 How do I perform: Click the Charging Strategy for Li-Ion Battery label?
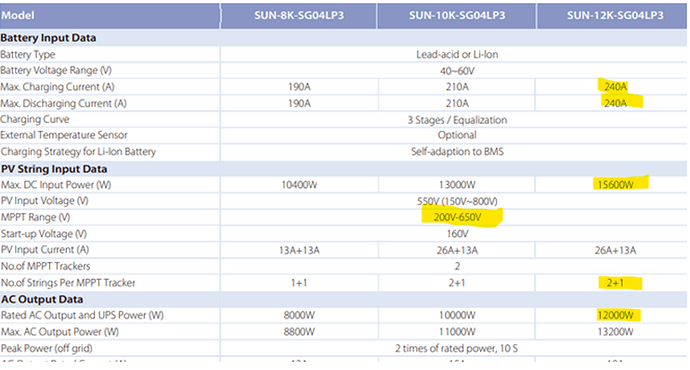pyautogui.click(x=78, y=152)
